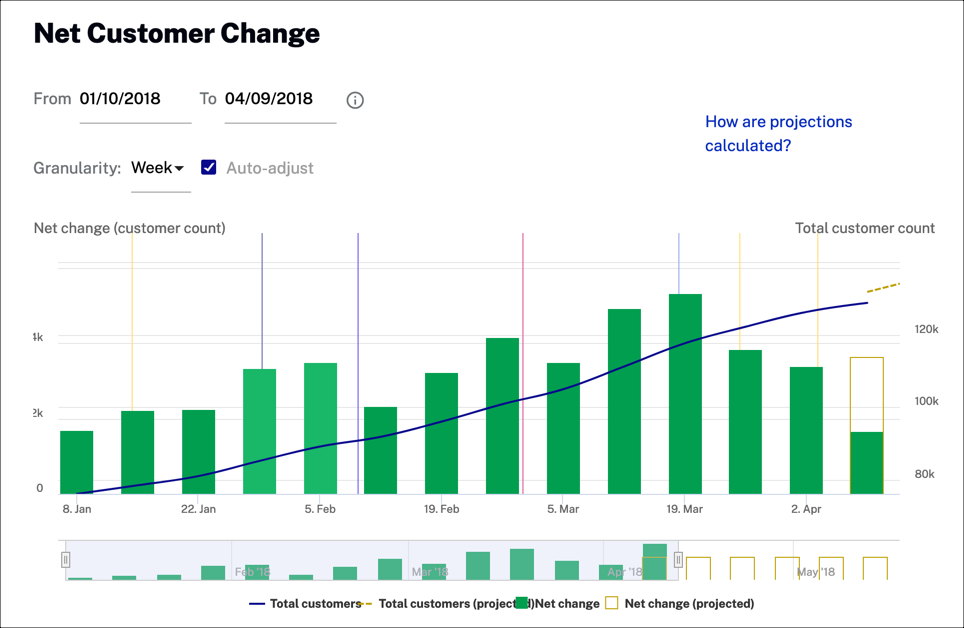Select the green Net change legend swatch

(520, 603)
